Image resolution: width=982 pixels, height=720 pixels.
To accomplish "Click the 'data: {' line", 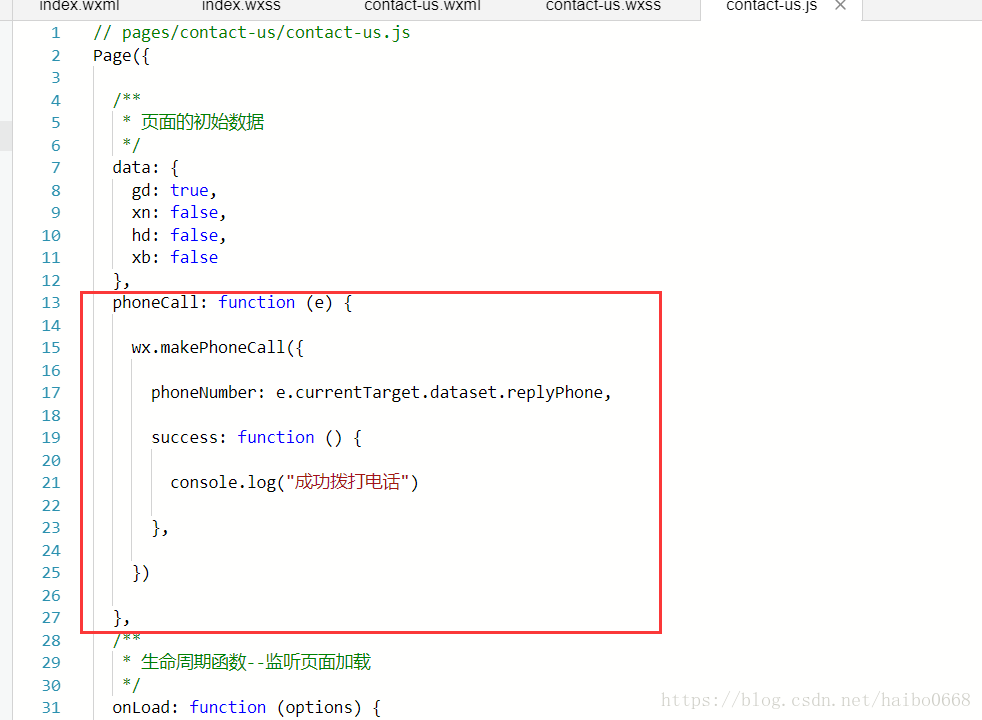I will coord(145,168).
